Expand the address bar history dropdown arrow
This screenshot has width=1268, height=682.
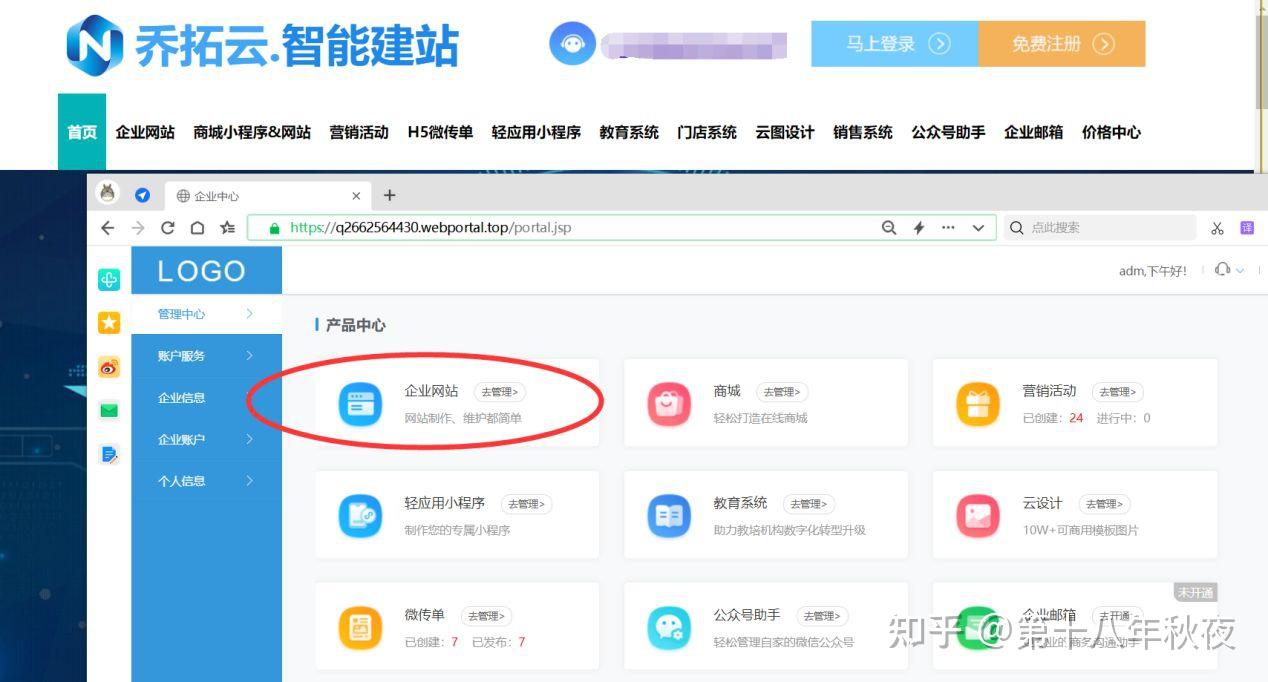coord(978,228)
